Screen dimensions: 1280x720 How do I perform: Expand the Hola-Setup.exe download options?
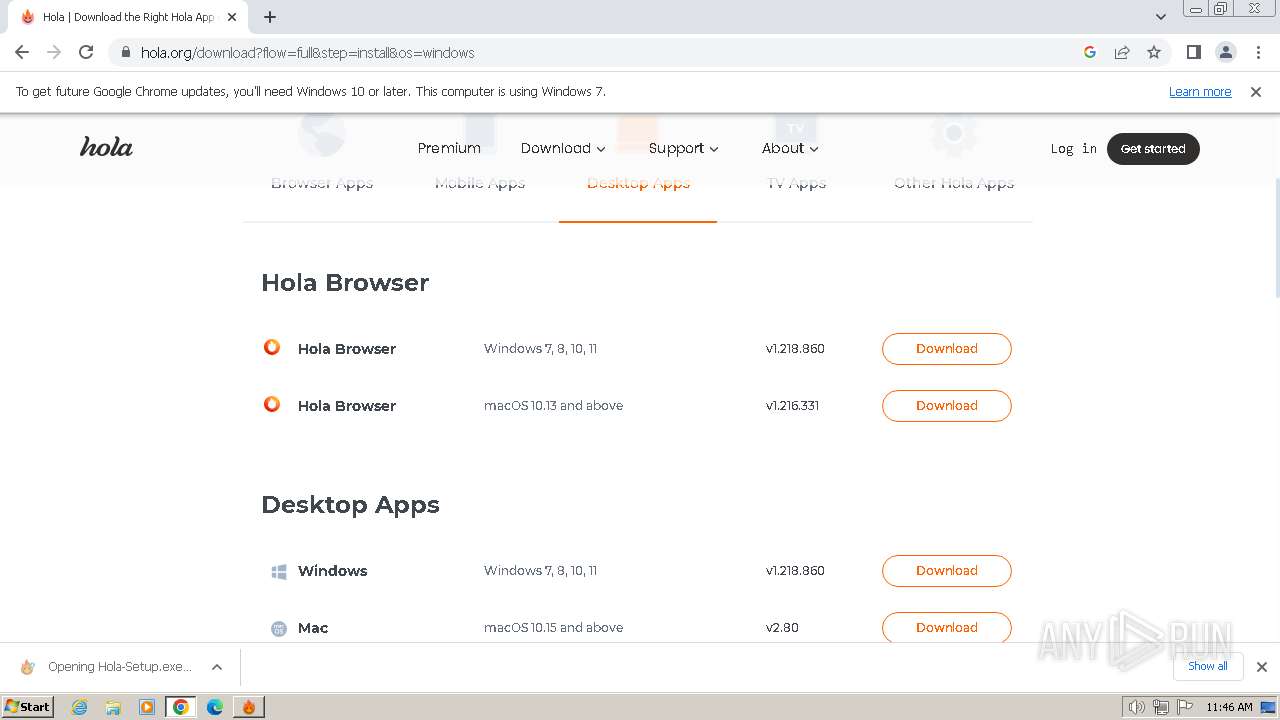point(217,667)
